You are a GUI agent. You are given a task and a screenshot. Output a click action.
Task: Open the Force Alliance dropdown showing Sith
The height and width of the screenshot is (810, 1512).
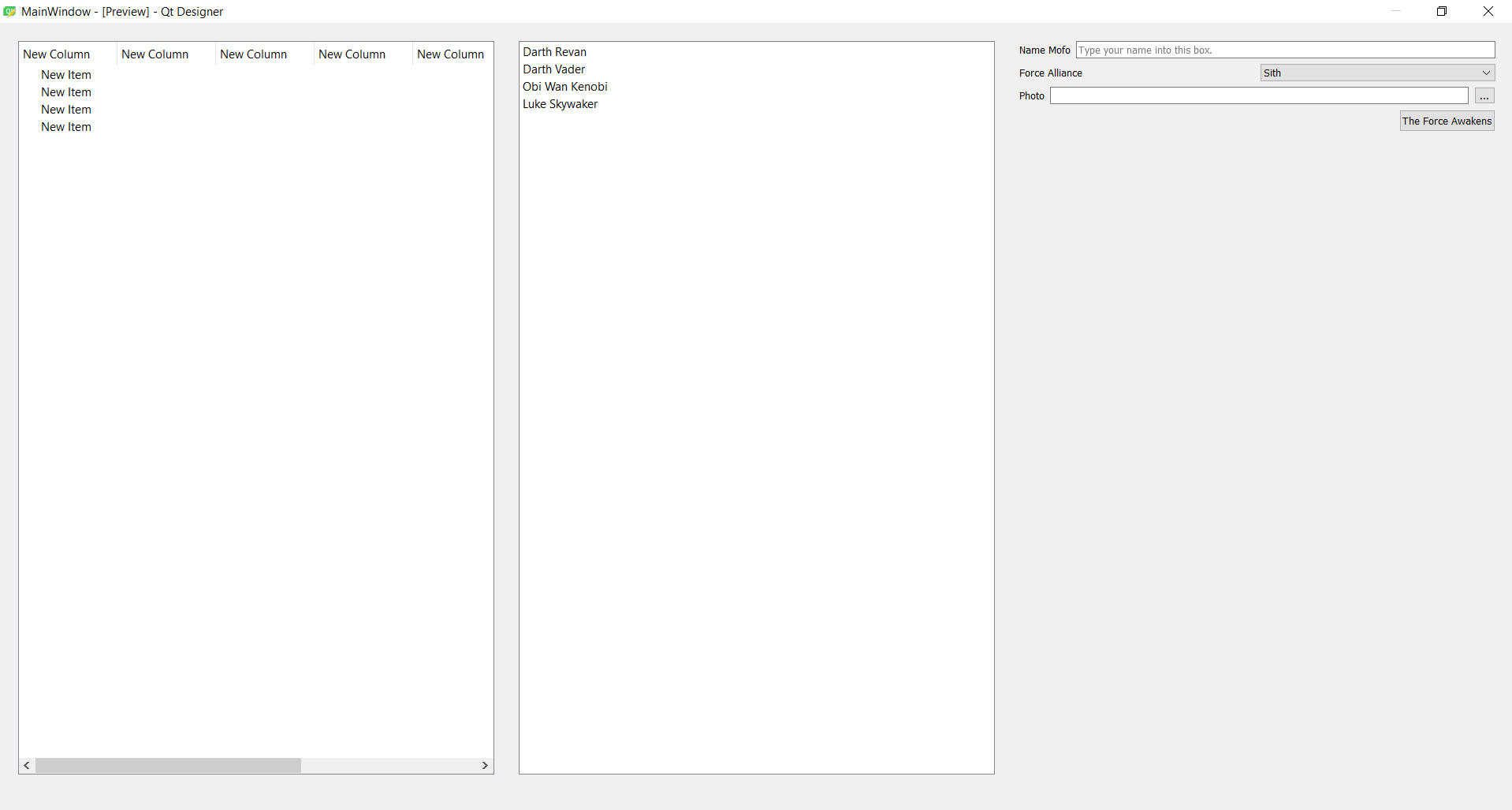(x=1484, y=72)
